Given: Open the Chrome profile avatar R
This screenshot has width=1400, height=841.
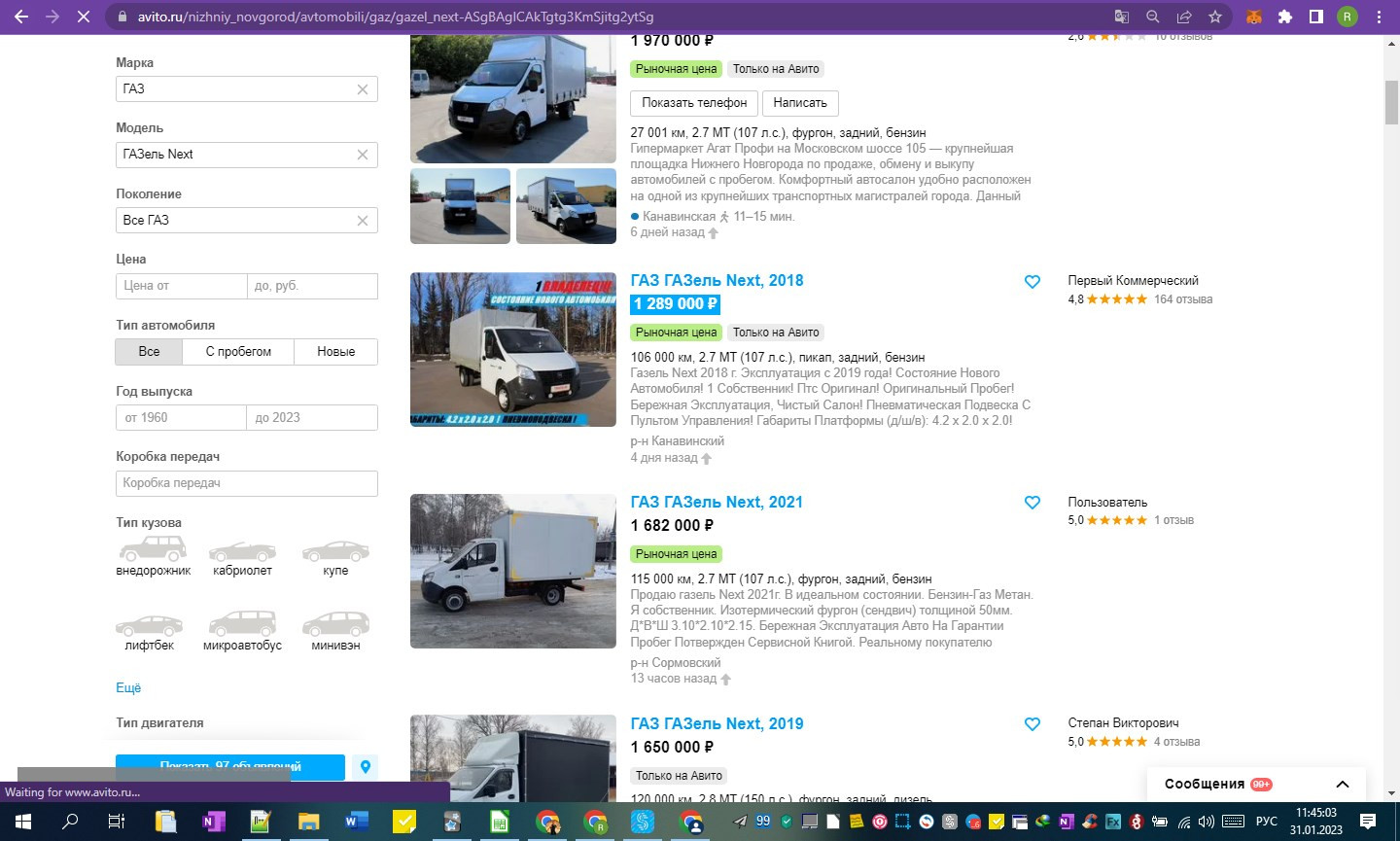Looking at the screenshot, I should (x=1347, y=17).
